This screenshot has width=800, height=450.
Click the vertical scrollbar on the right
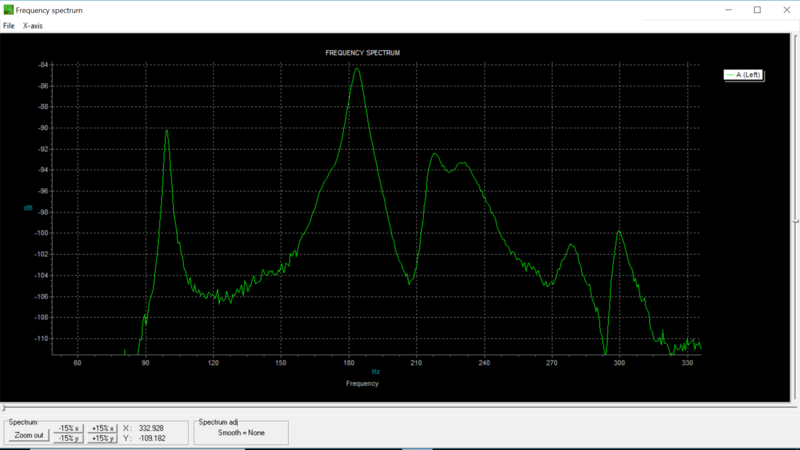(x=795, y=217)
